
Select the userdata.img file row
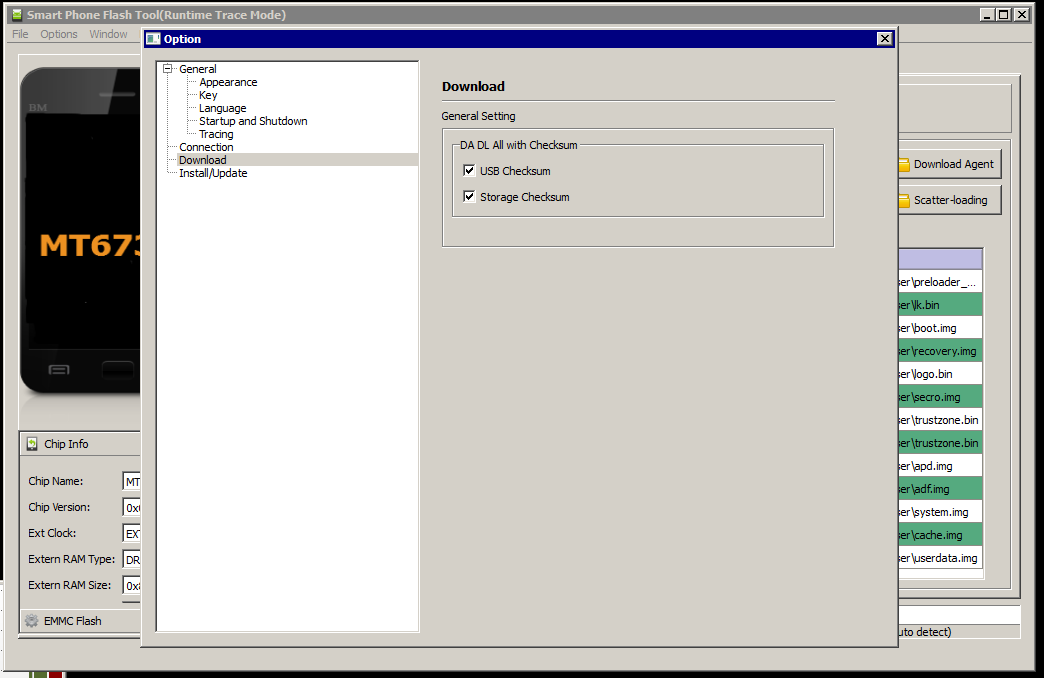(x=940, y=557)
